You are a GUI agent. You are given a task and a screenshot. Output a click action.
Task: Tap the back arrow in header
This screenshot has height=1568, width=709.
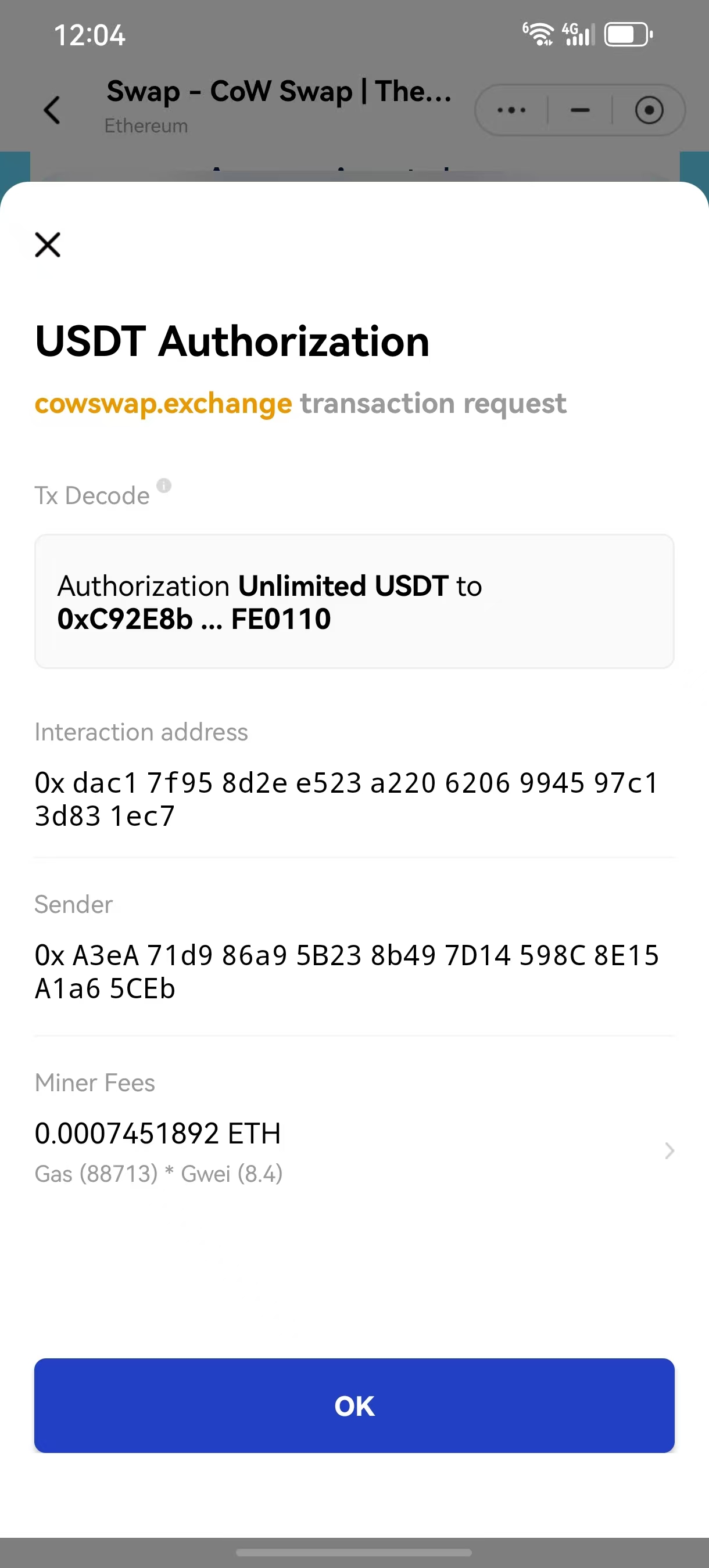(x=52, y=110)
